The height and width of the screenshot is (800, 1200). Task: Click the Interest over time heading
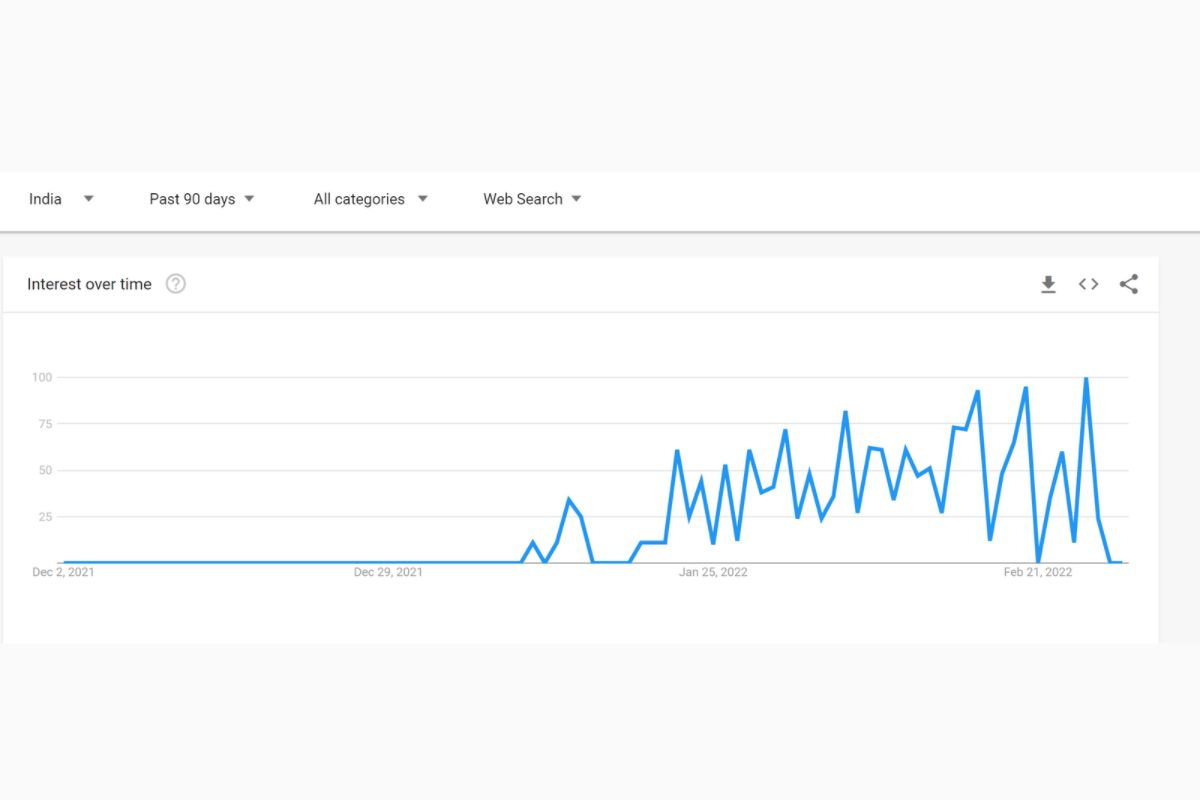coord(89,284)
